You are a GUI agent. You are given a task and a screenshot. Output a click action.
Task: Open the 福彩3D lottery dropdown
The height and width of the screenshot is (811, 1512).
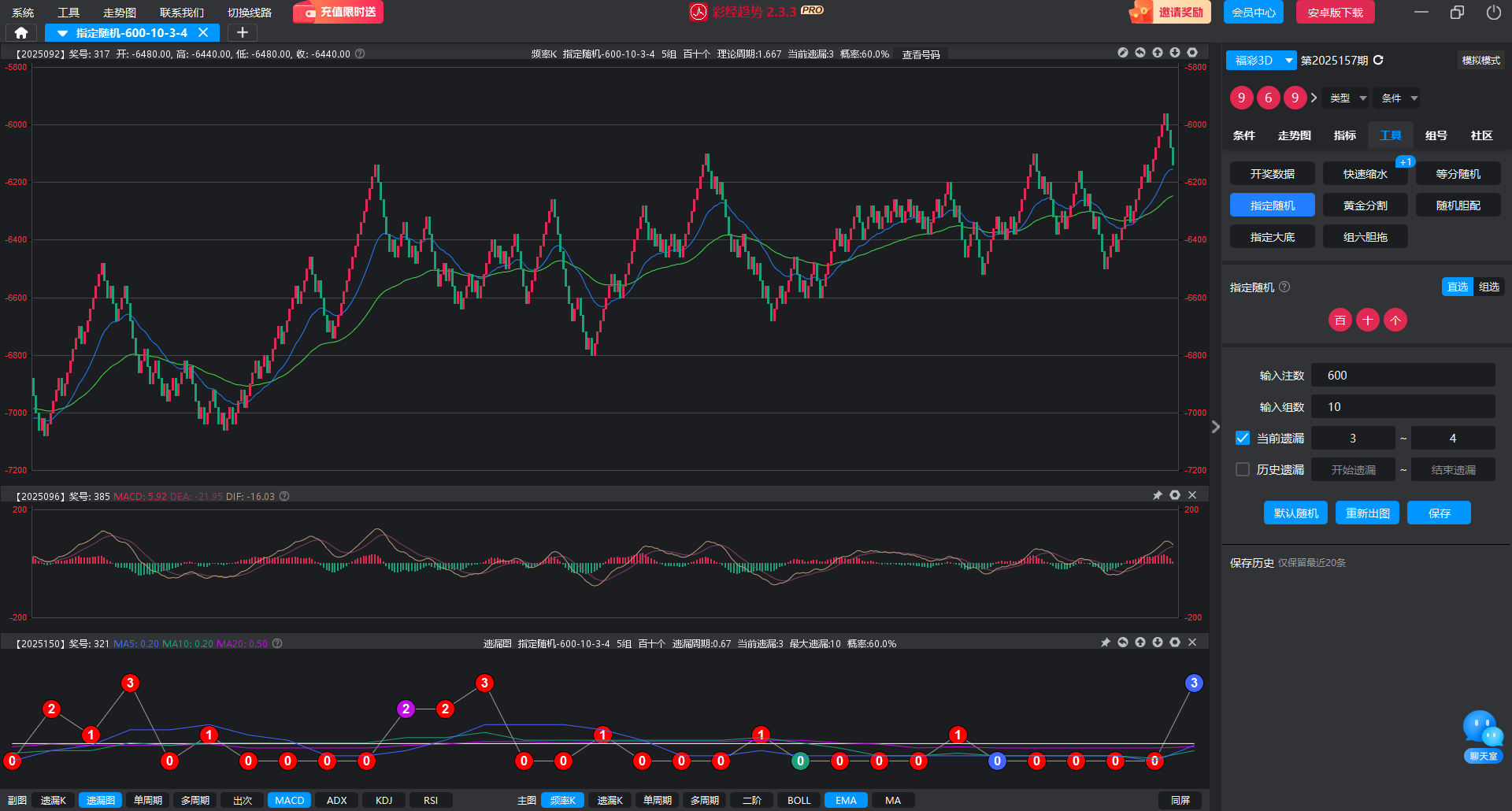pyautogui.click(x=1261, y=60)
